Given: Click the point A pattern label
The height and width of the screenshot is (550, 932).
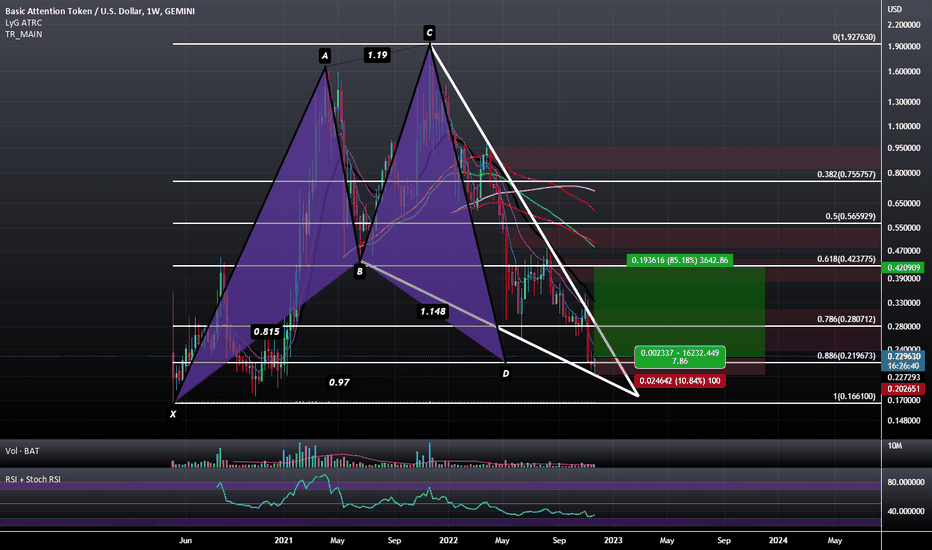Looking at the screenshot, I should pos(325,56).
